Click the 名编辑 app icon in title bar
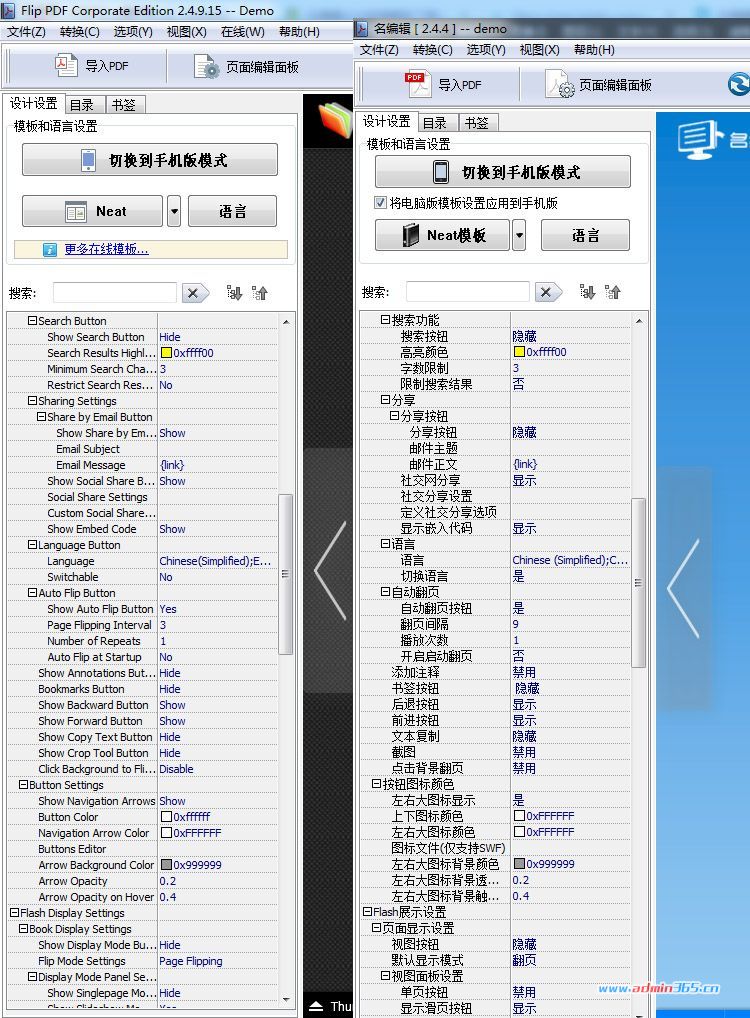 pyautogui.click(x=362, y=29)
